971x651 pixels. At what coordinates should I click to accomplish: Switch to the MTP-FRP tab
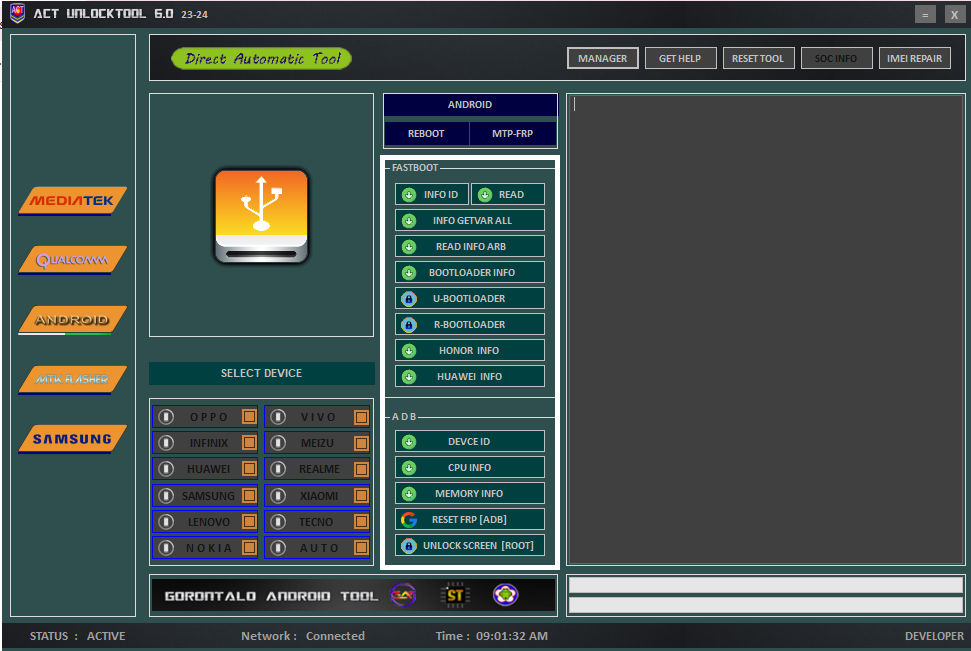pyautogui.click(x=513, y=133)
